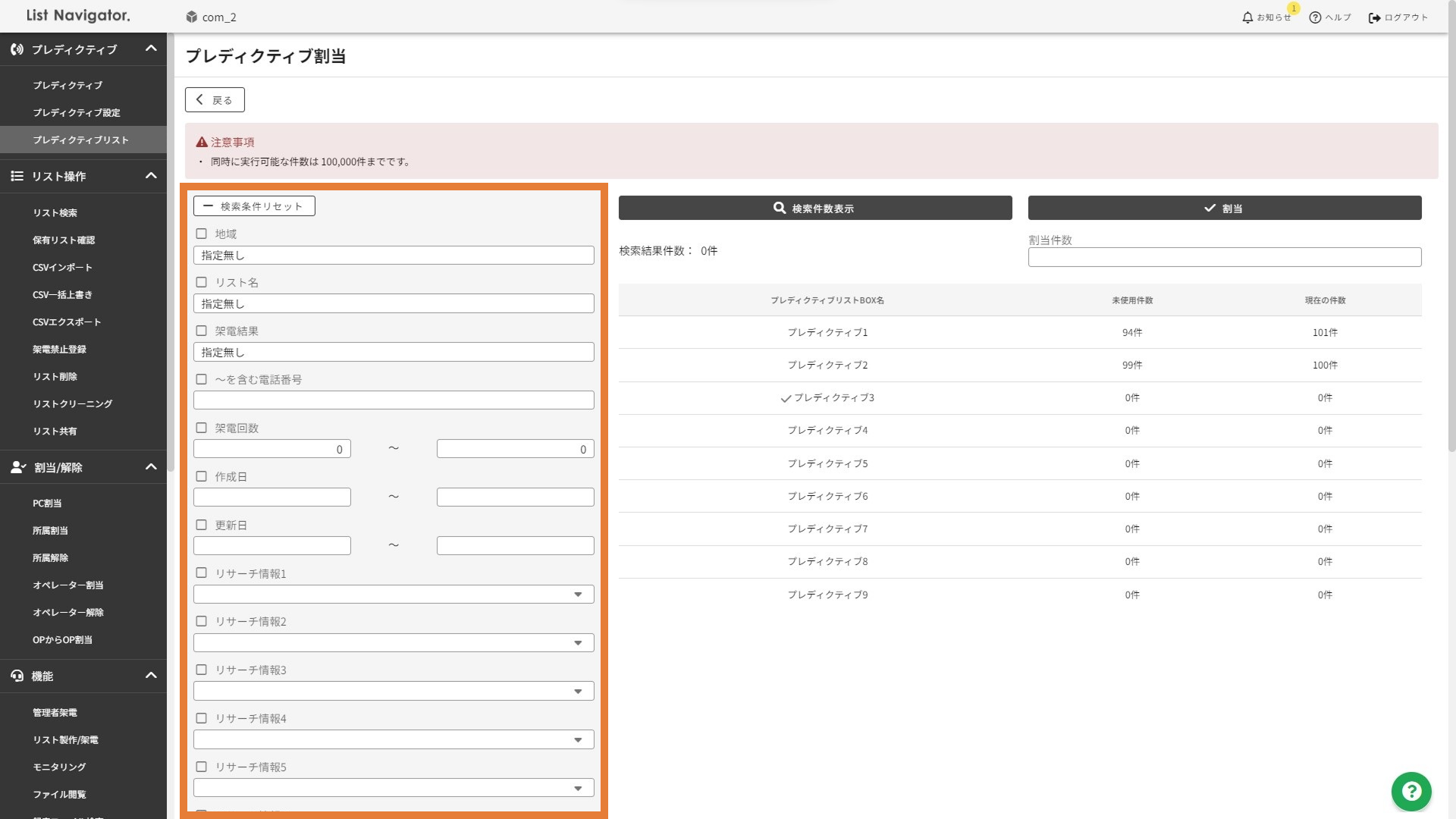Click the main page vertical scrollbar
The width and height of the screenshot is (1456, 819).
(1451, 243)
